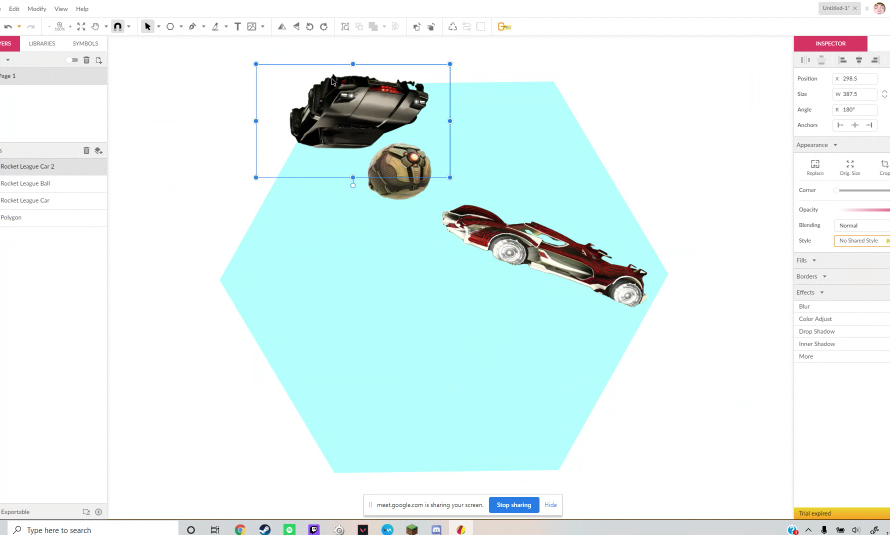Click the flip horizontal icon
This screenshot has height=535, width=890.
pyautogui.click(x=282, y=27)
